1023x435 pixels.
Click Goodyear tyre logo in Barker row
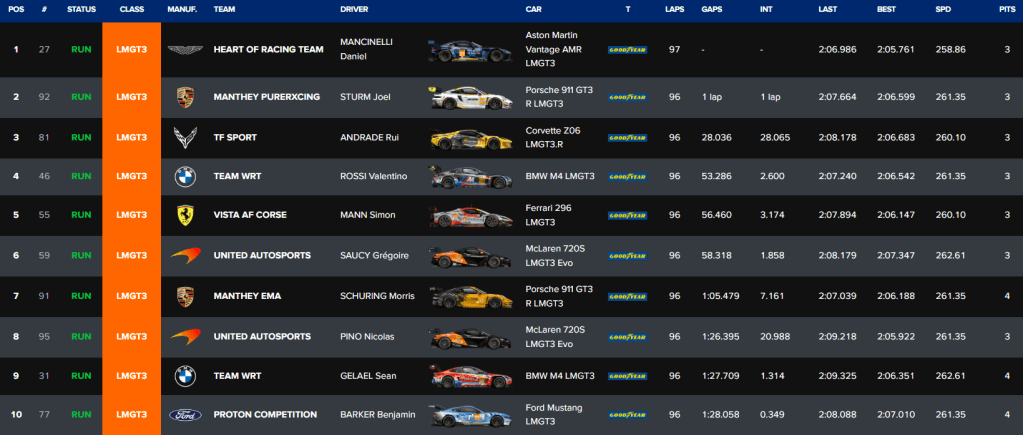628,415
